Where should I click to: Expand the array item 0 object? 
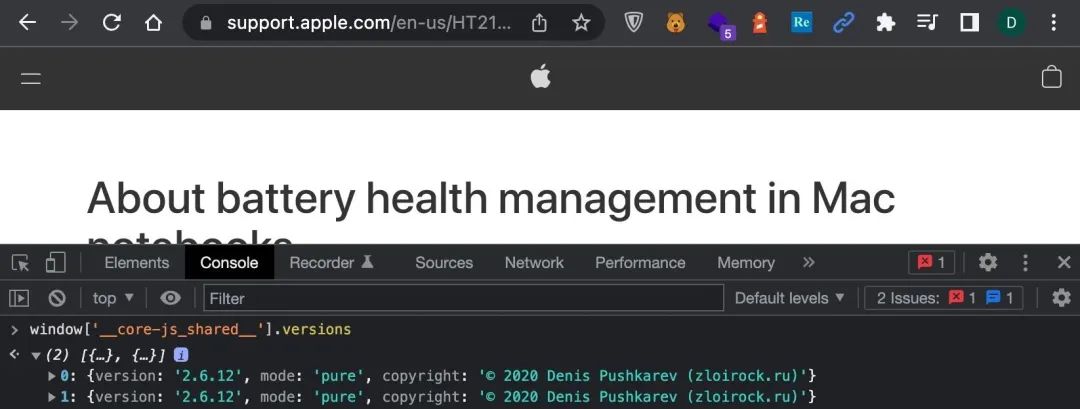(52, 376)
